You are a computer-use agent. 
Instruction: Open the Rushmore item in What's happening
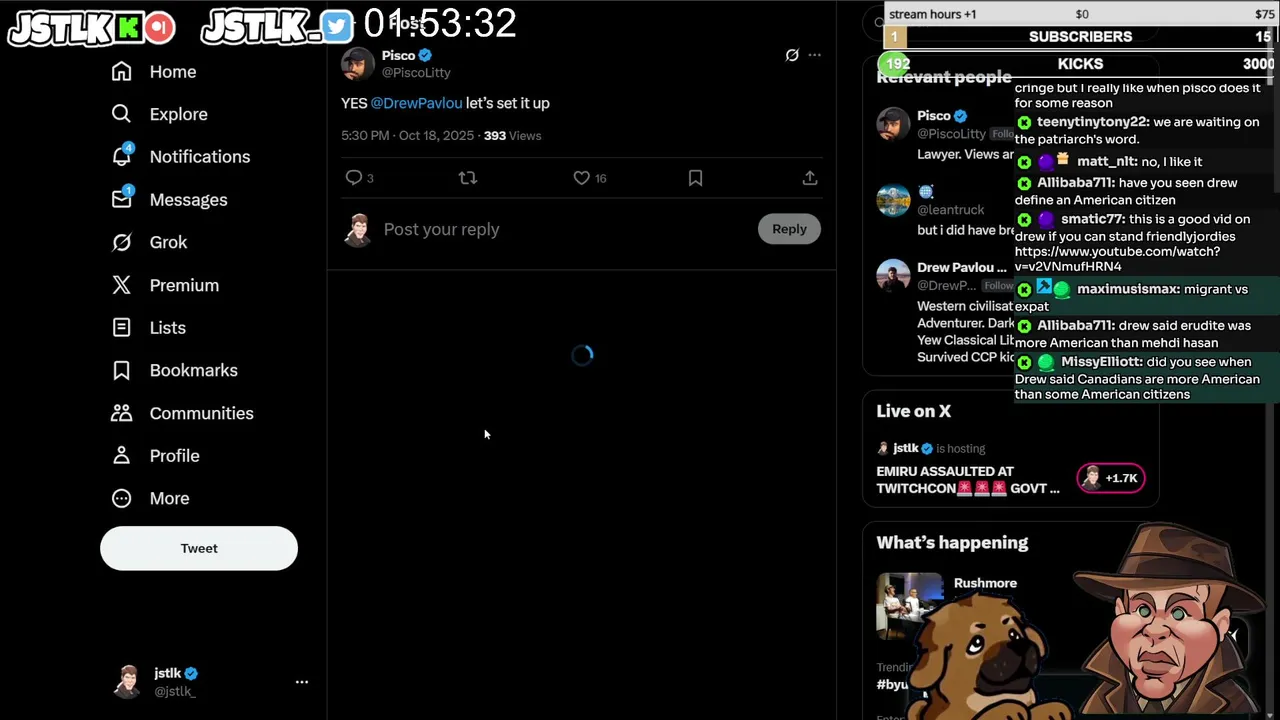coord(985,583)
